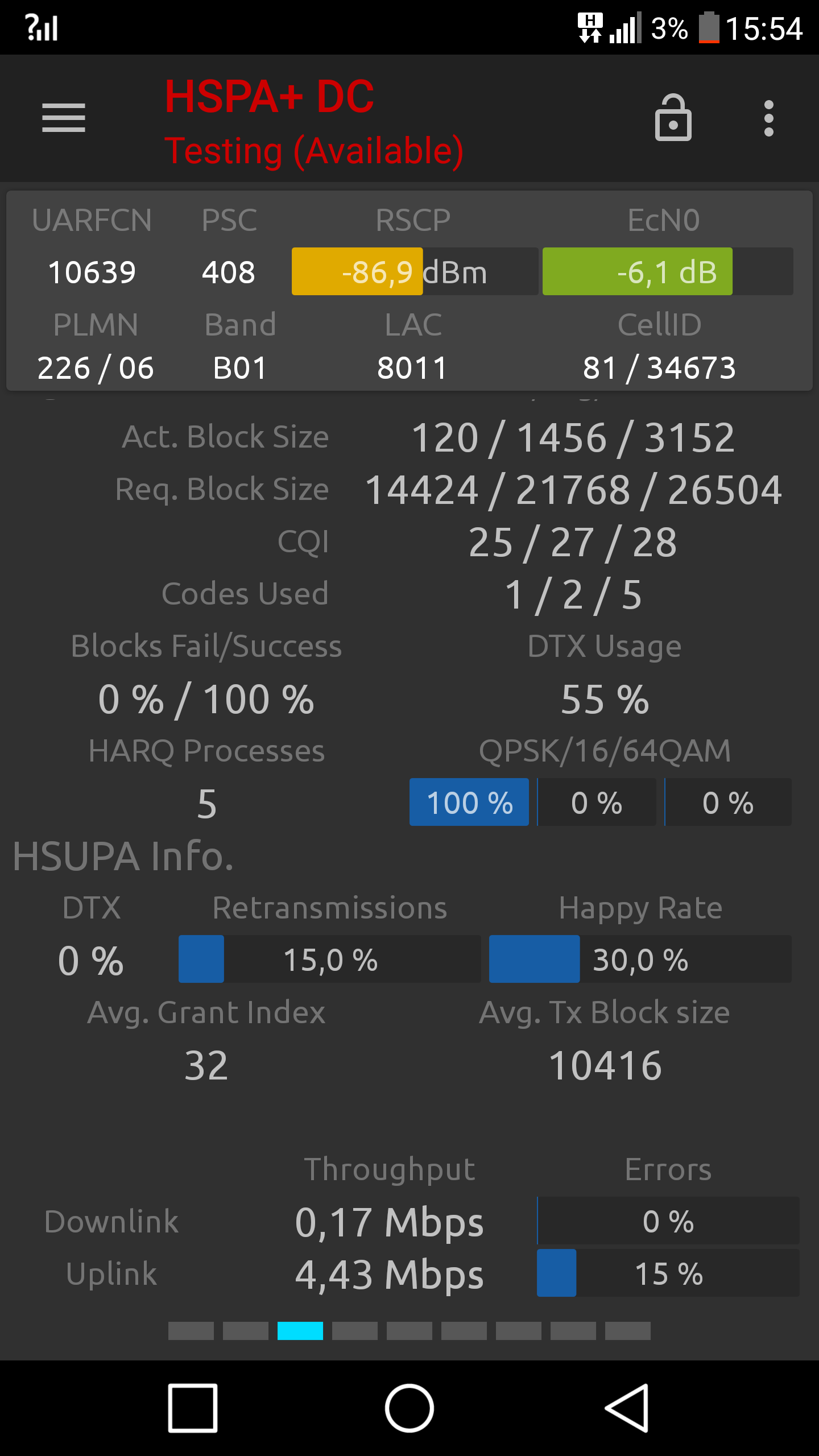Jump to the last page indicator
819x1456 pixels.
coord(628,1331)
